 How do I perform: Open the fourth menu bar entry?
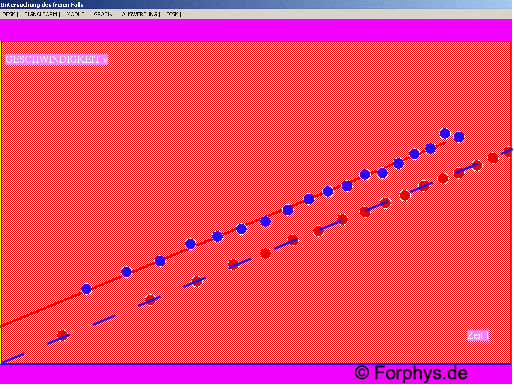[x=102, y=14]
